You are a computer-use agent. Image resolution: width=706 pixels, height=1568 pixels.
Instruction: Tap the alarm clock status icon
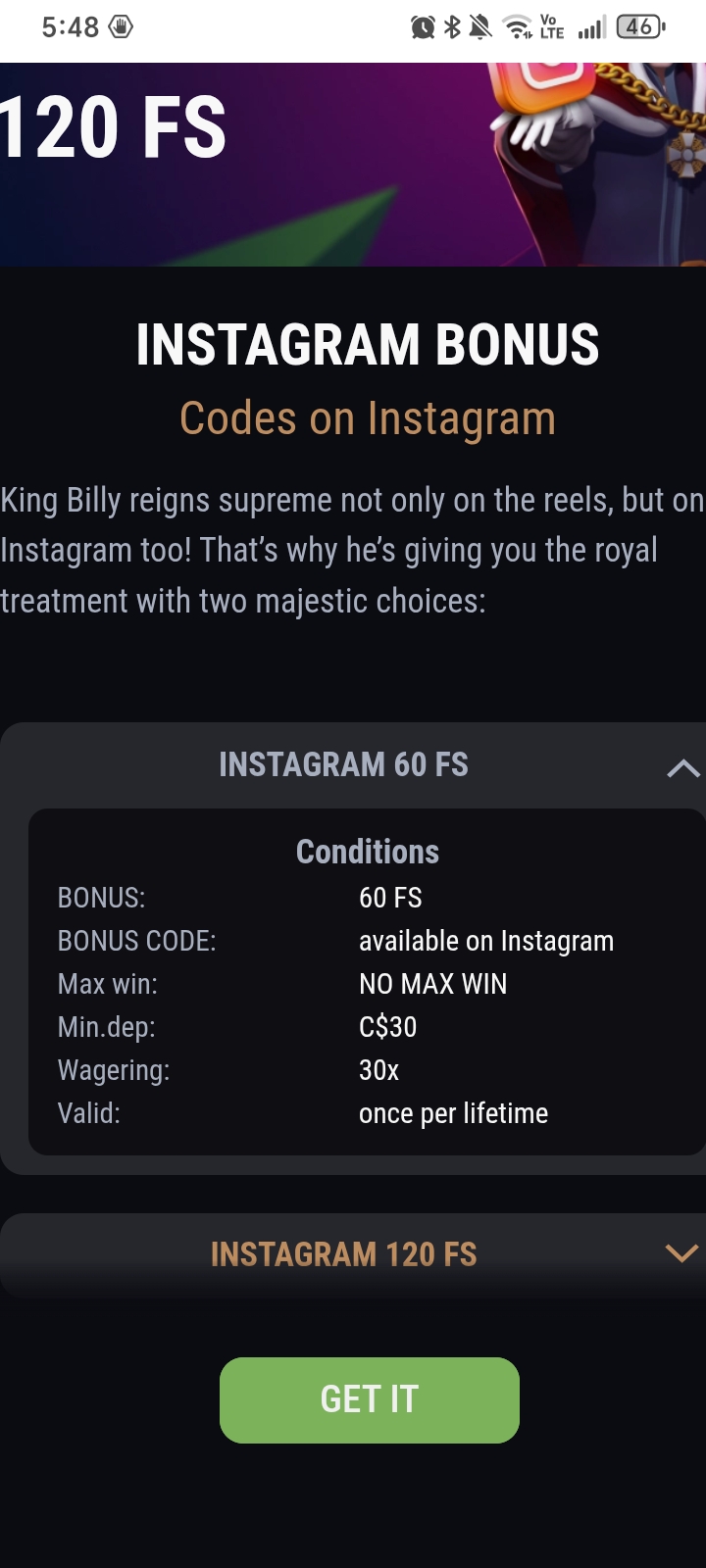(423, 27)
